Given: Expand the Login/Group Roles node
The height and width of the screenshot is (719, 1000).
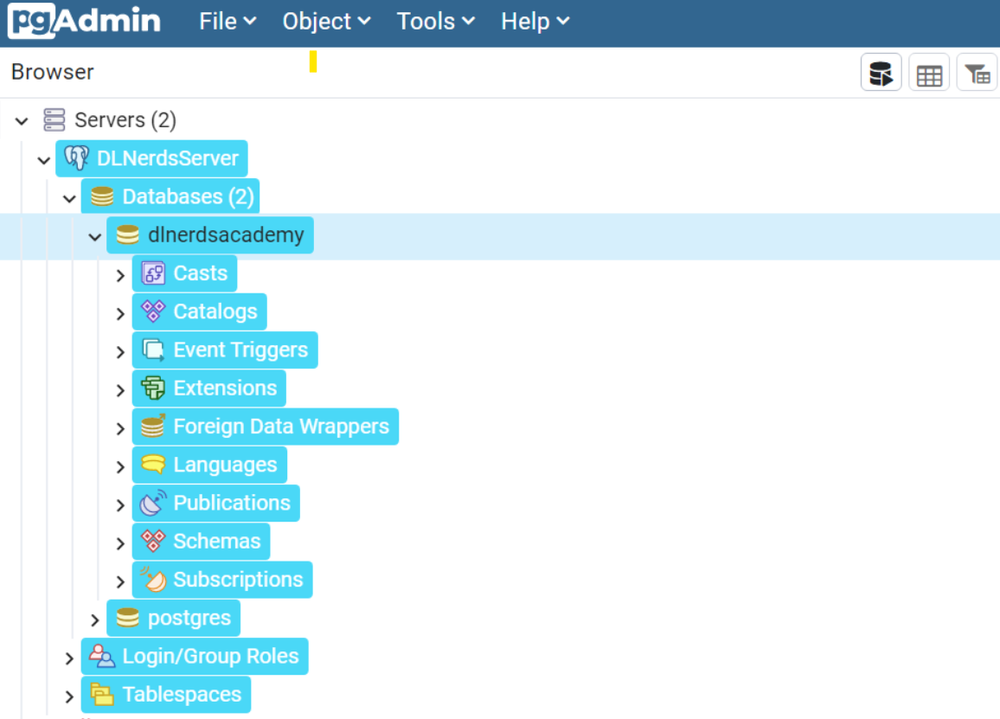Looking at the screenshot, I should [69, 658].
